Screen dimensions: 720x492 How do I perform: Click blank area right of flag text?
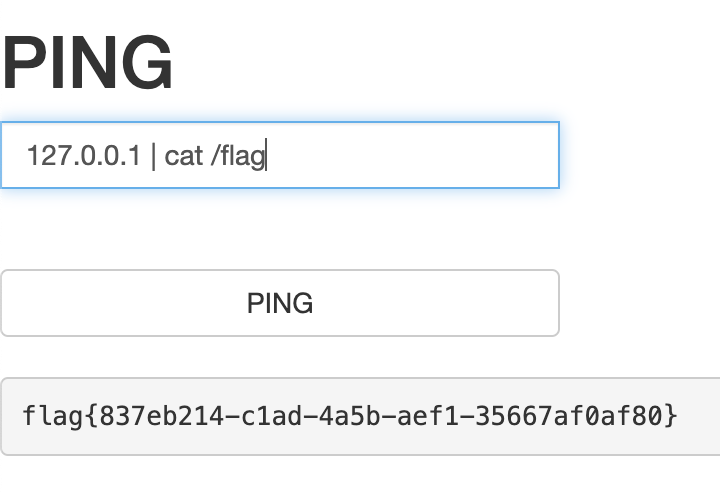(x=700, y=416)
